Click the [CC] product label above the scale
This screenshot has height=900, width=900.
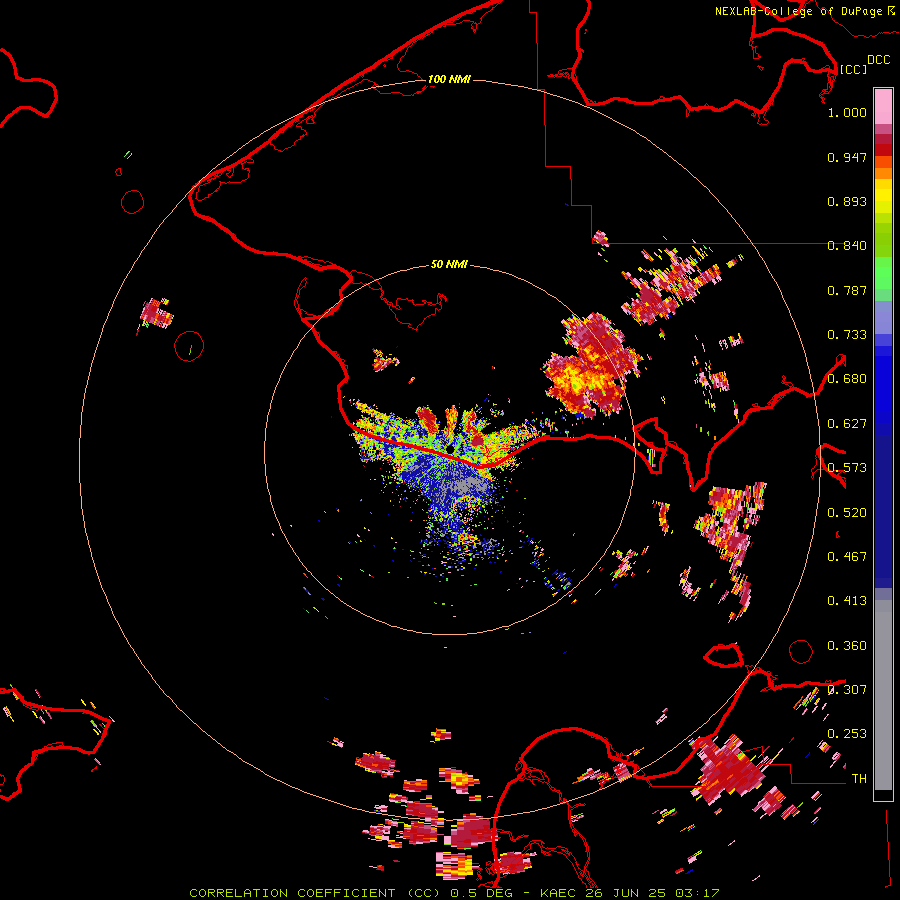click(853, 69)
